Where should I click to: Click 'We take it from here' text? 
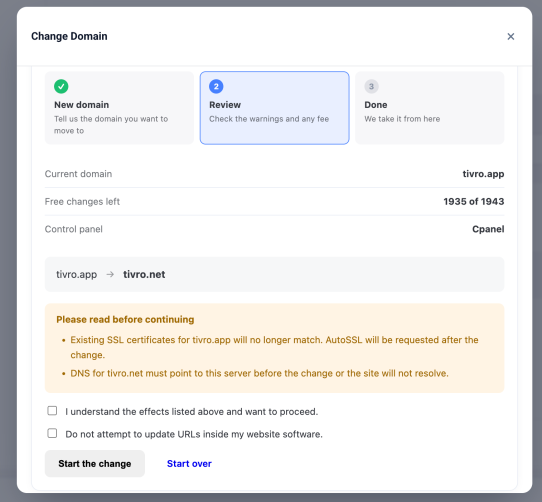point(402,119)
